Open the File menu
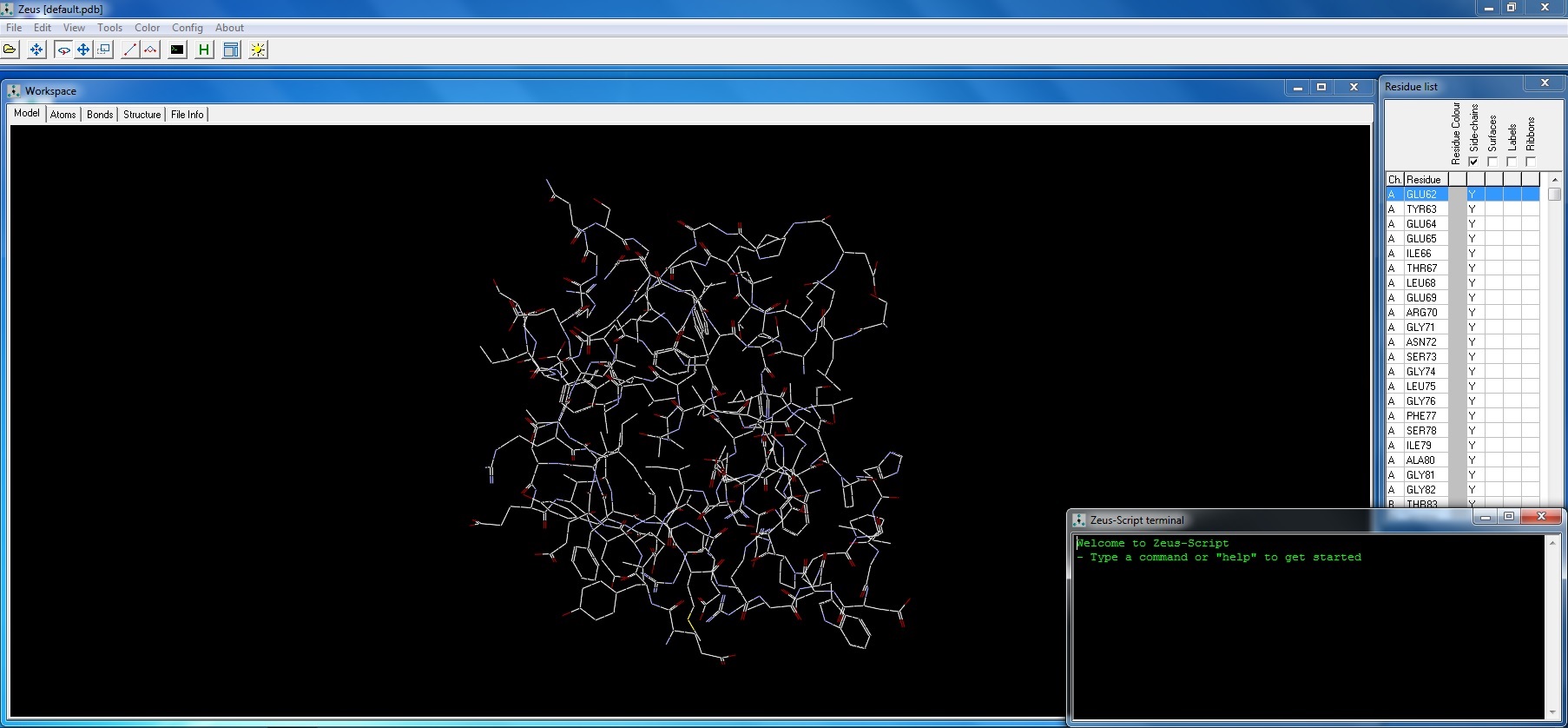The width and height of the screenshot is (1568, 728). pyautogui.click(x=14, y=27)
